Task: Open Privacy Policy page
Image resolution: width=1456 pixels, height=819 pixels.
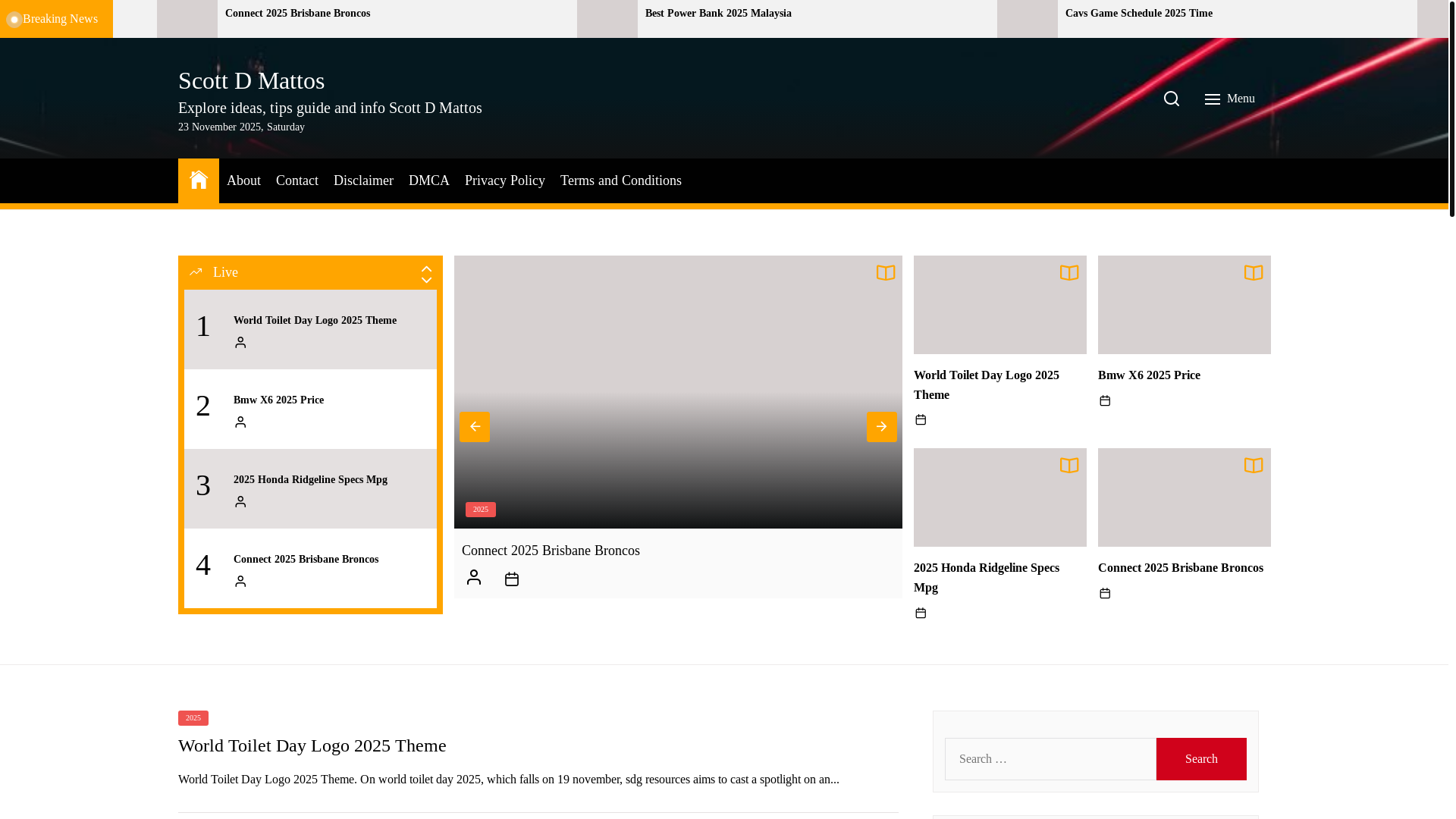Action: pos(505,180)
